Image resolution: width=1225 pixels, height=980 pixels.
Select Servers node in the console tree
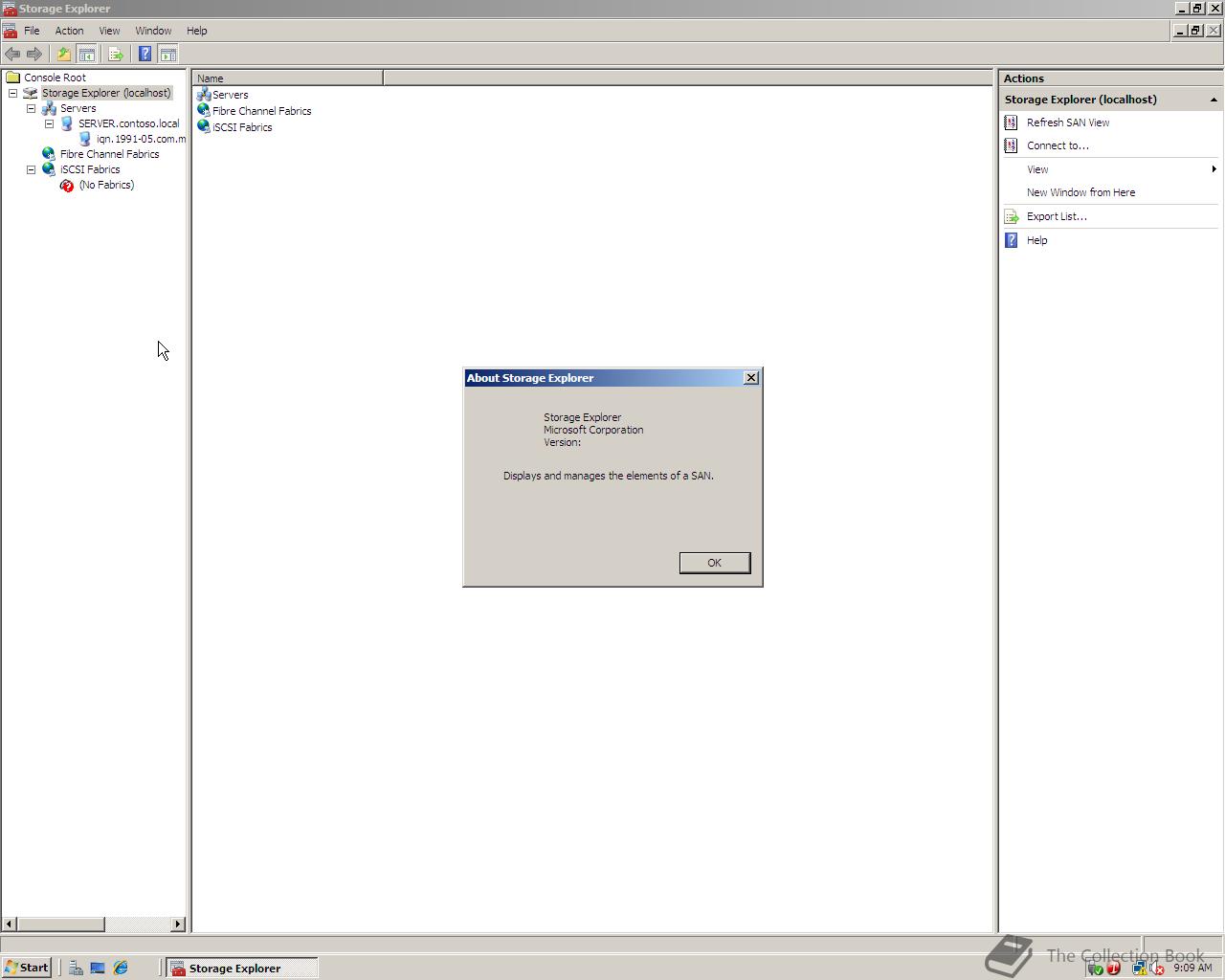[78, 108]
